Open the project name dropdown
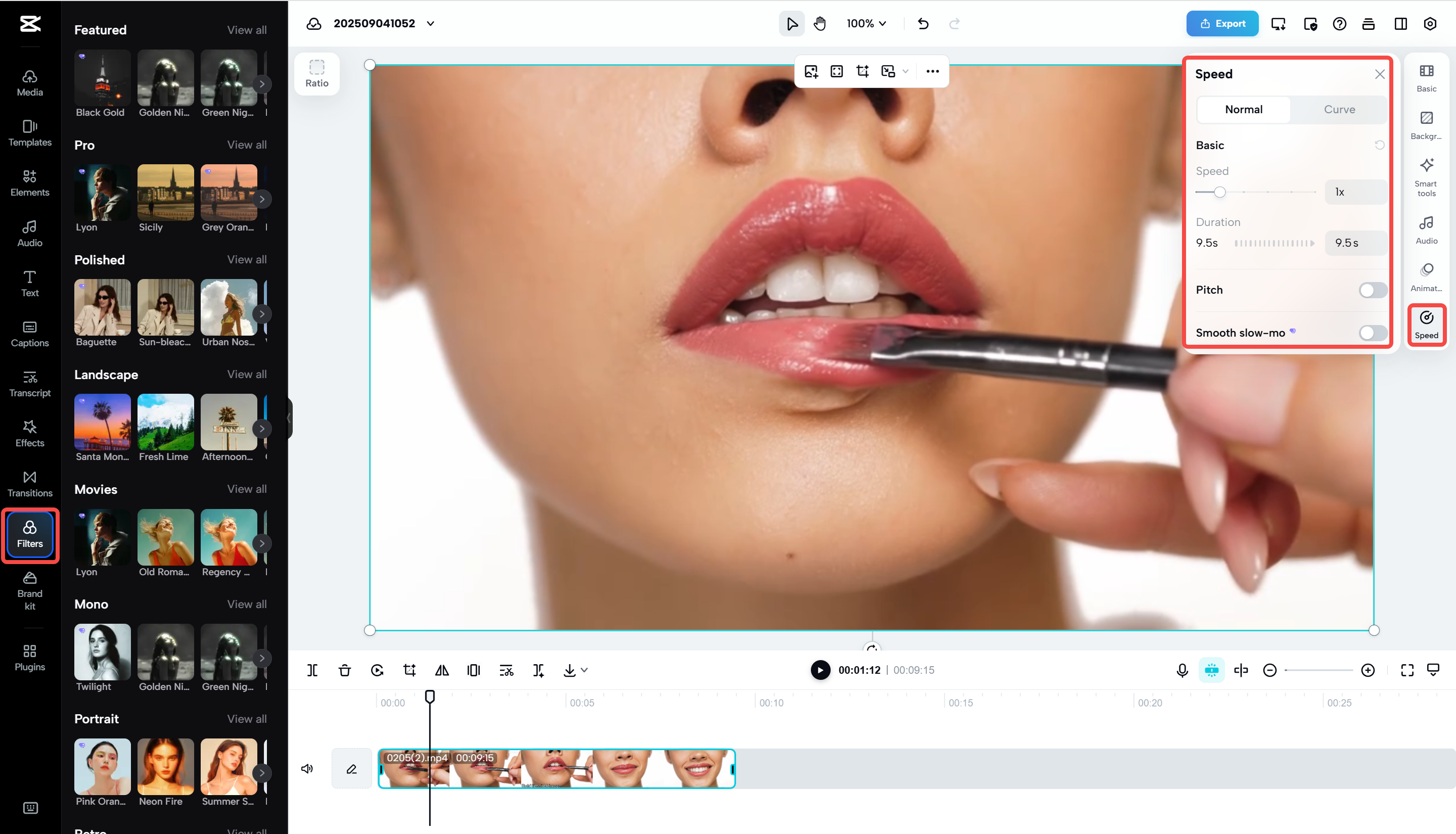The image size is (1456, 834). (x=431, y=23)
